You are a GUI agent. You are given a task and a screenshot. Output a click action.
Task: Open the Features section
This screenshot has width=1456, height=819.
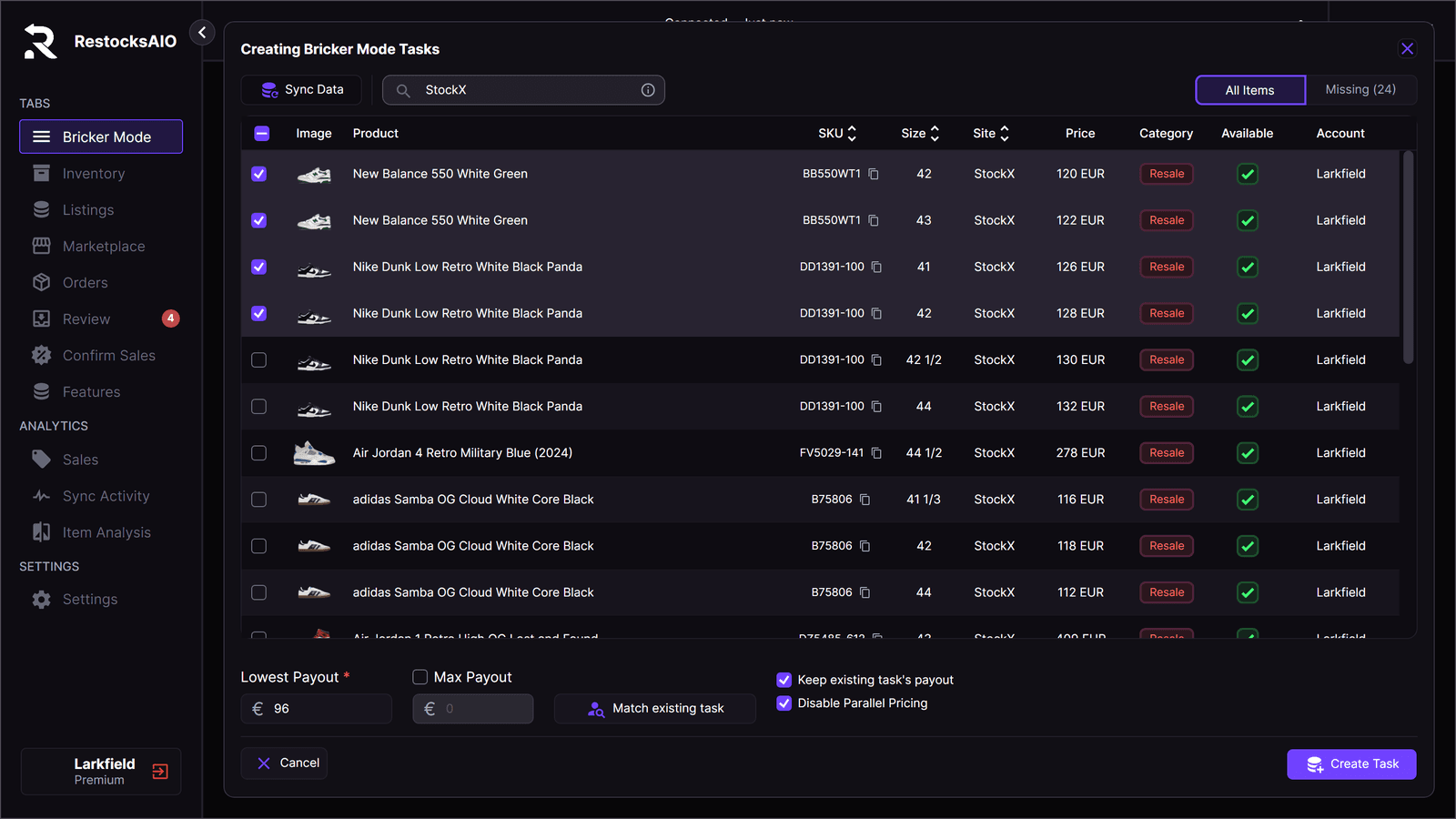(101, 392)
